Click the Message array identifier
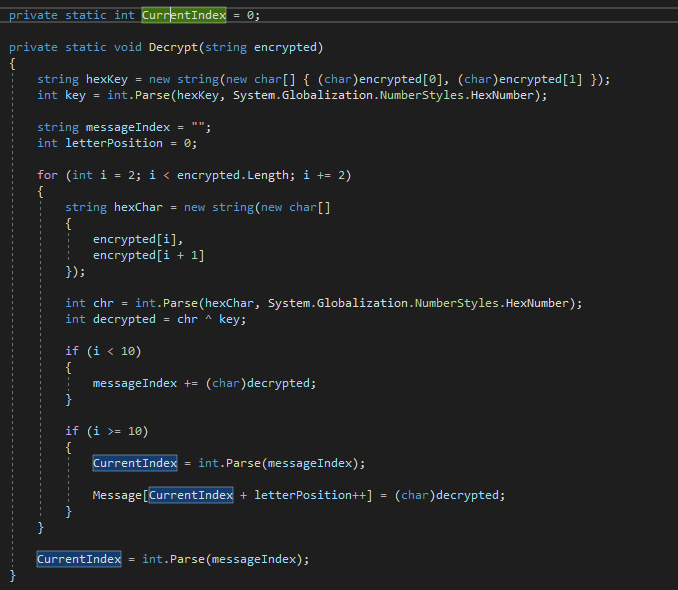 click(x=117, y=495)
